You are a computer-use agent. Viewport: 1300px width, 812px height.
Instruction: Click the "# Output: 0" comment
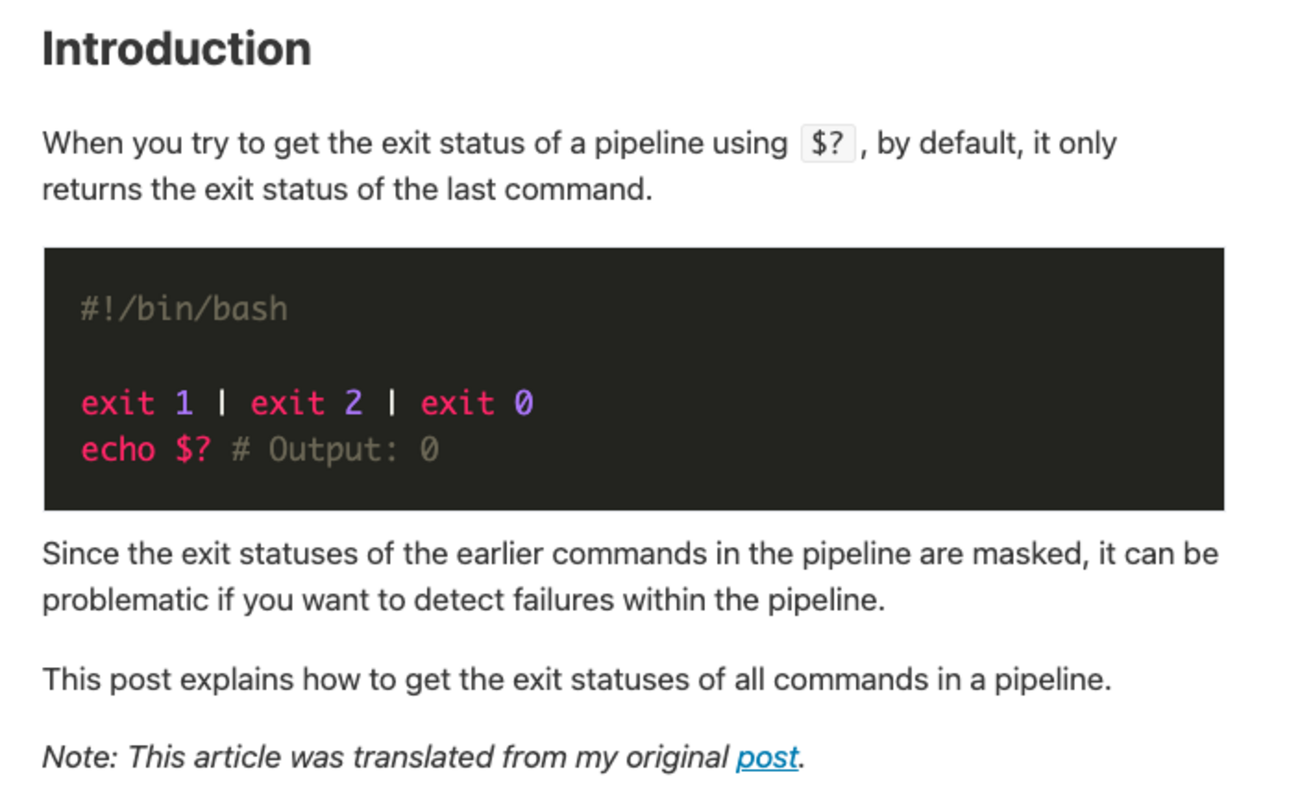[335, 450]
